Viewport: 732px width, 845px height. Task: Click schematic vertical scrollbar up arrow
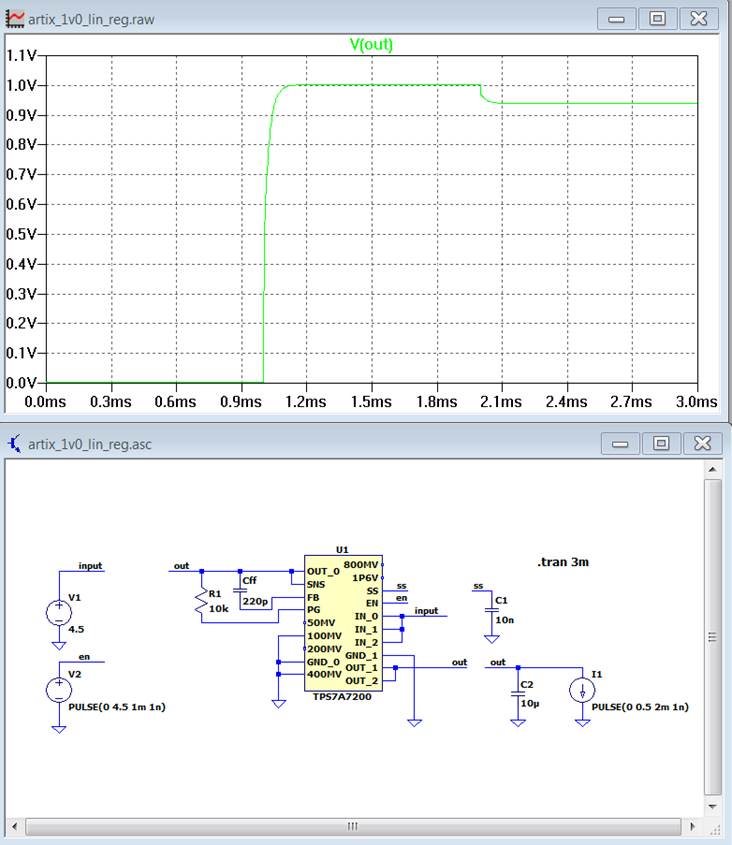point(712,469)
